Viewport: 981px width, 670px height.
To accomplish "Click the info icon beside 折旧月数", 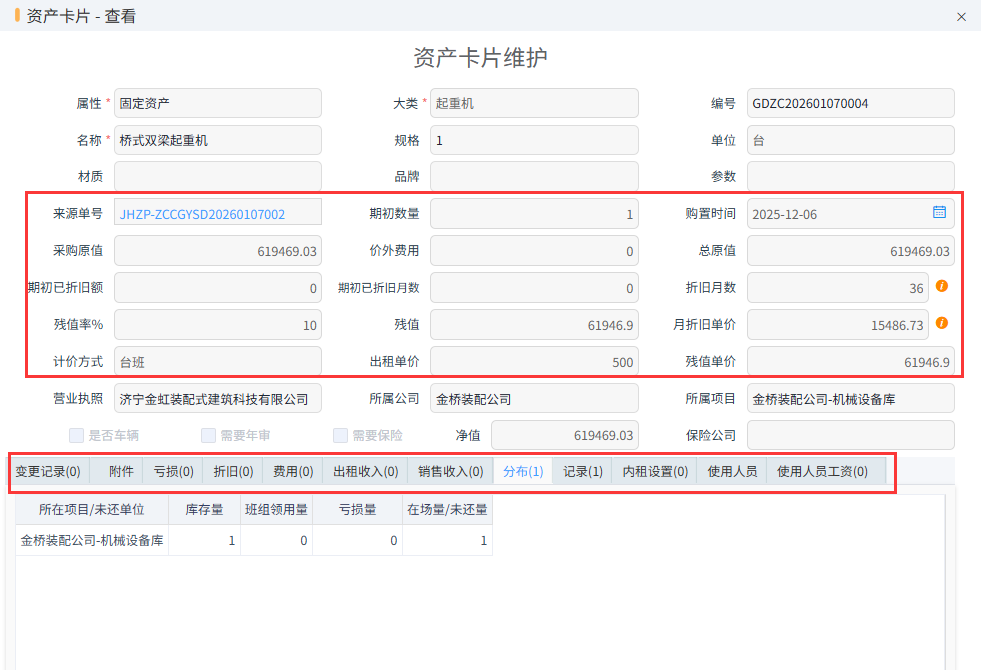I will pyautogui.click(x=940, y=287).
